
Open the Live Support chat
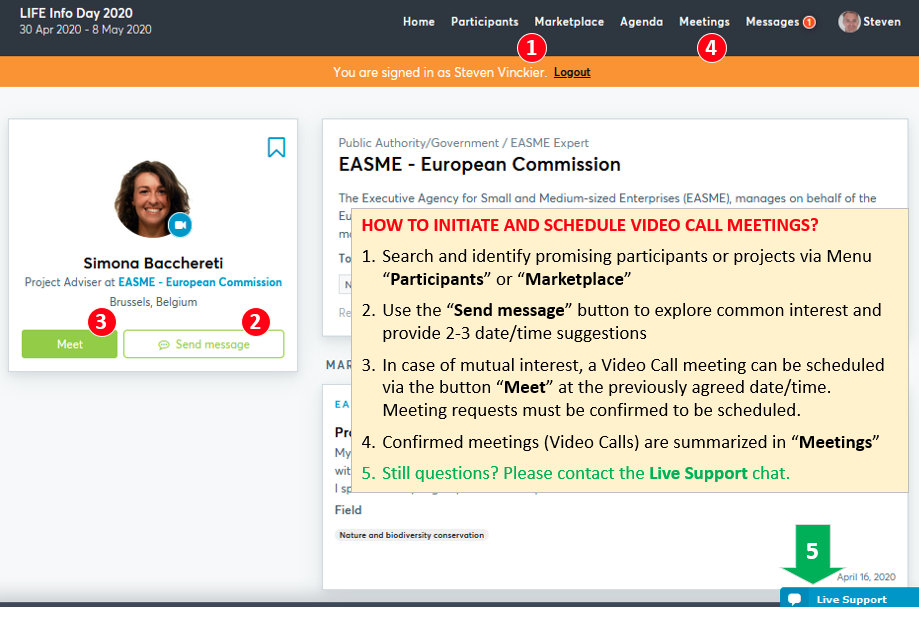click(849, 598)
